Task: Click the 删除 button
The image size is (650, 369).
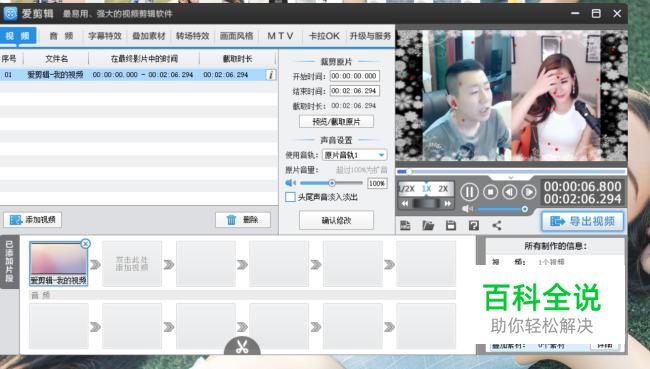Action: click(x=243, y=219)
